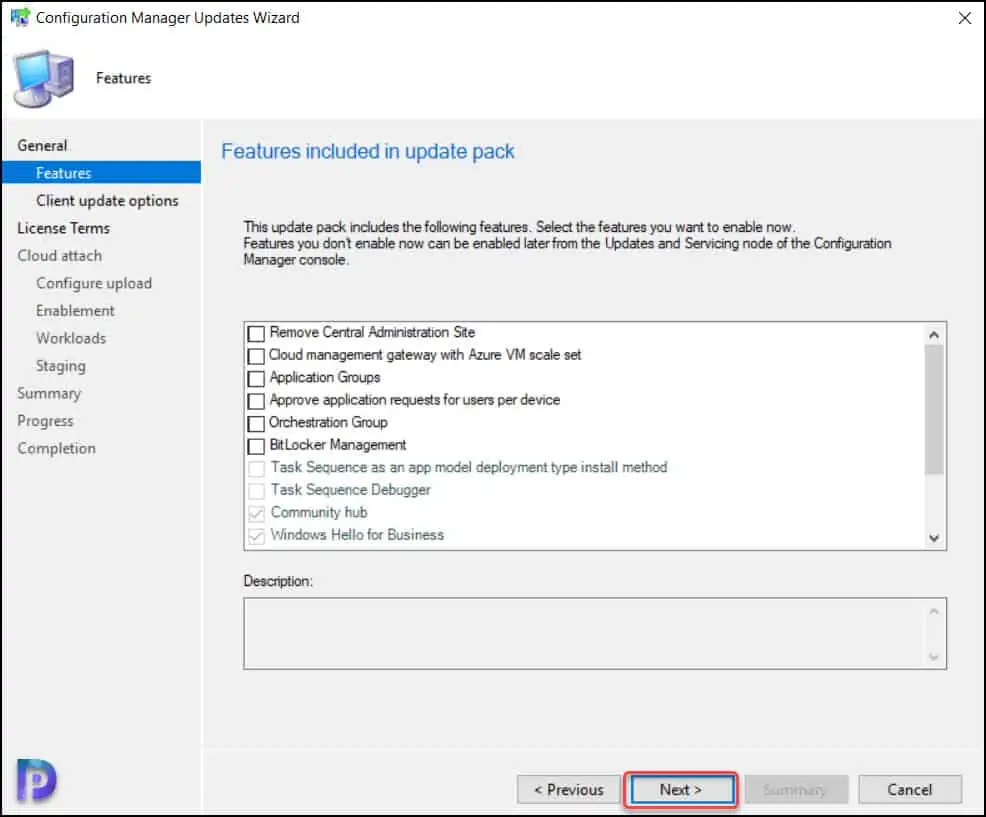Jump to the Summary step in sidebar
Viewport: 986px width, 817px height.
[49, 393]
